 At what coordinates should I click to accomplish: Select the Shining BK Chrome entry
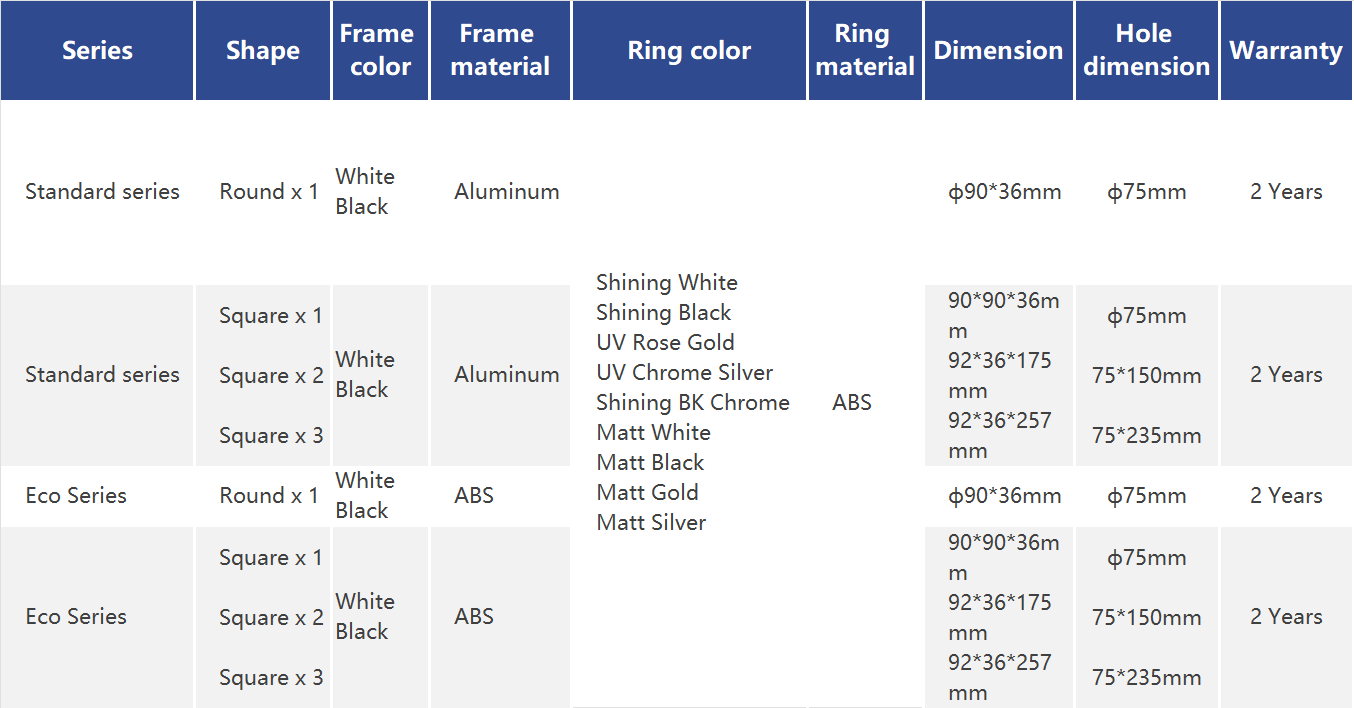pos(692,403)
